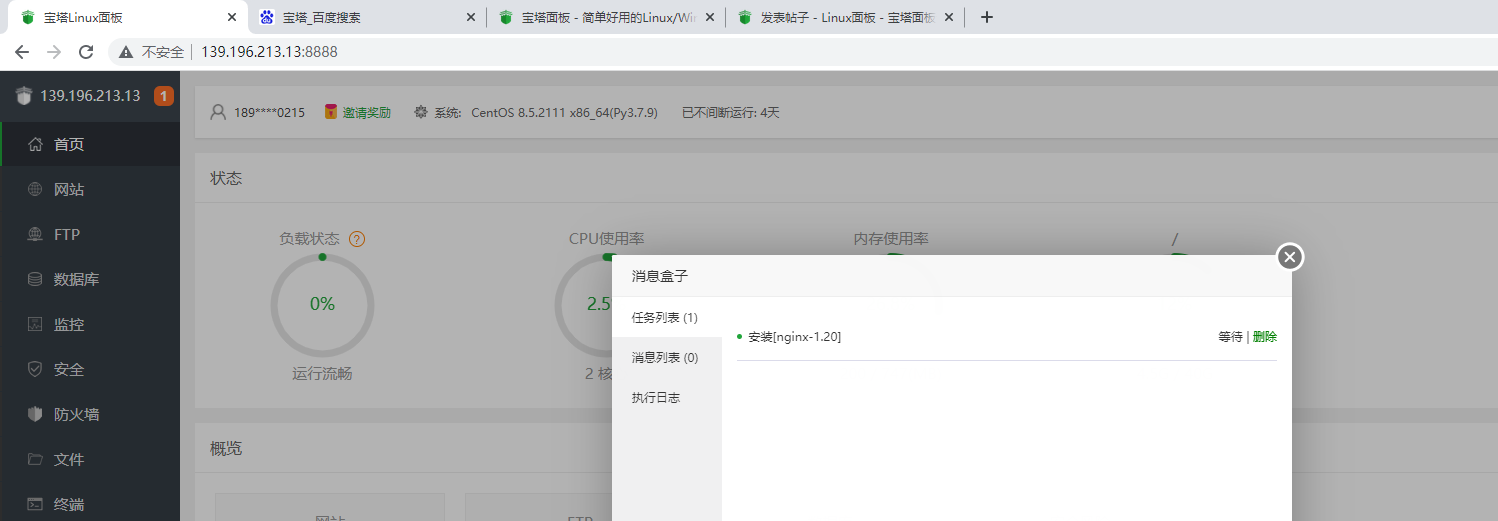Click the shield icon beside 安全
The image size is (1498, 521).
click(x=35, y=369)
